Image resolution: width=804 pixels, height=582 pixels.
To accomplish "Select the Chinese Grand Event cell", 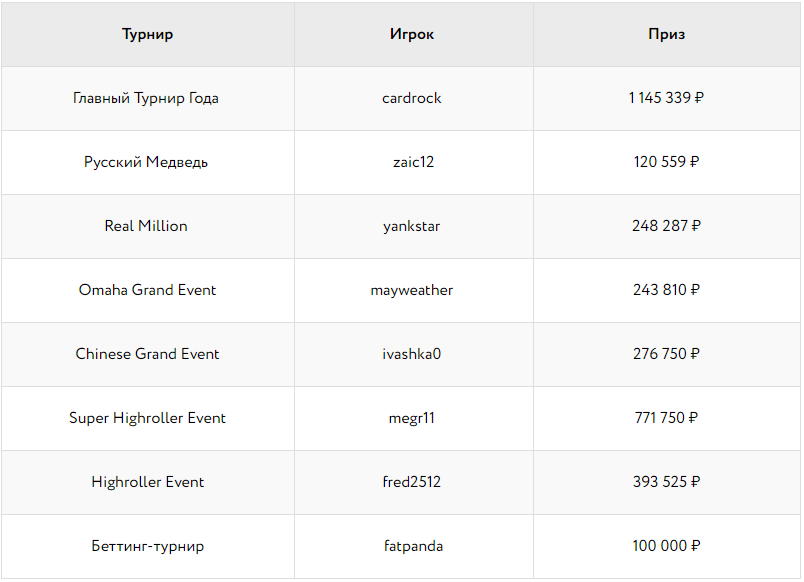I will [147, 354].
